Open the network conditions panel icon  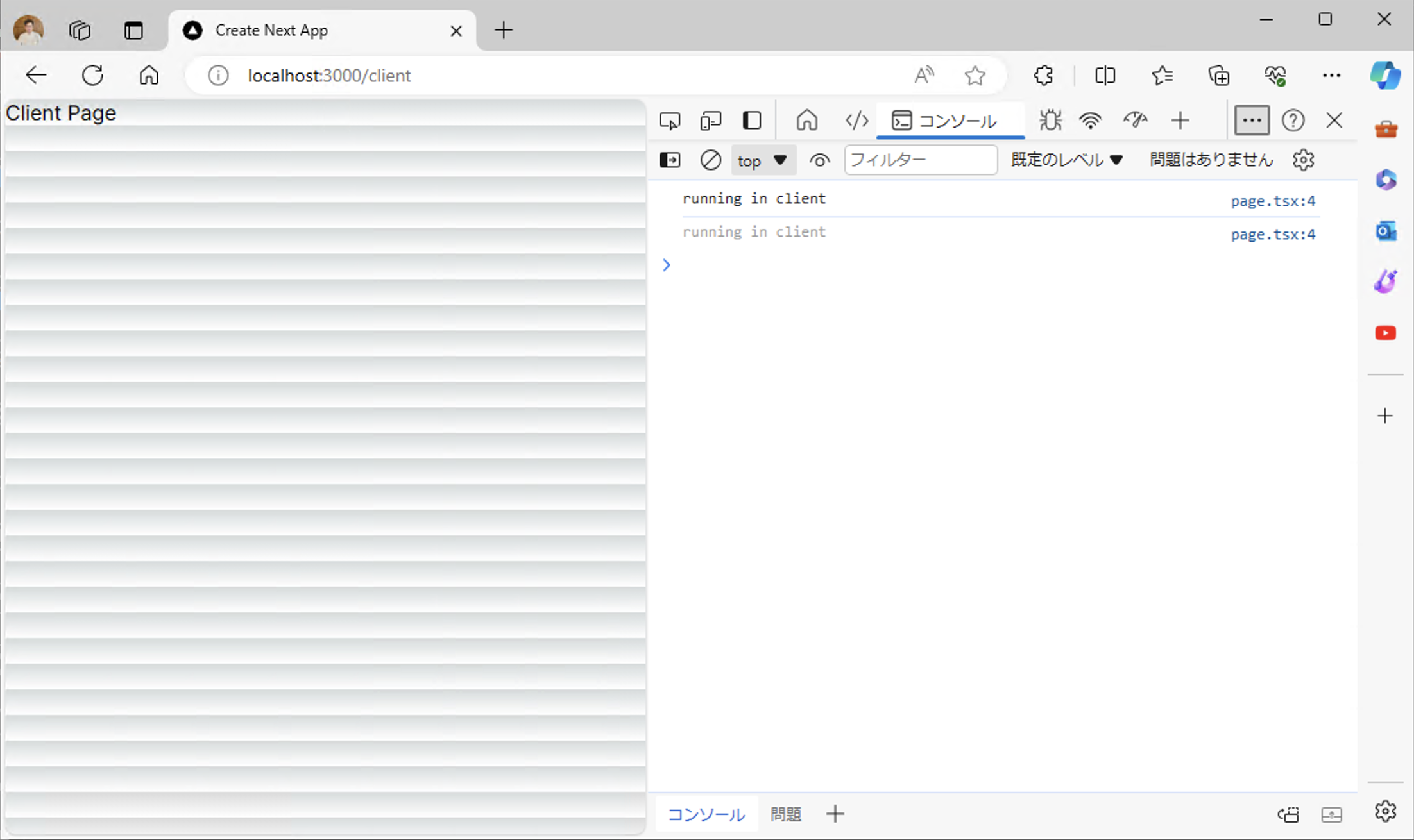pos(1090,120)
